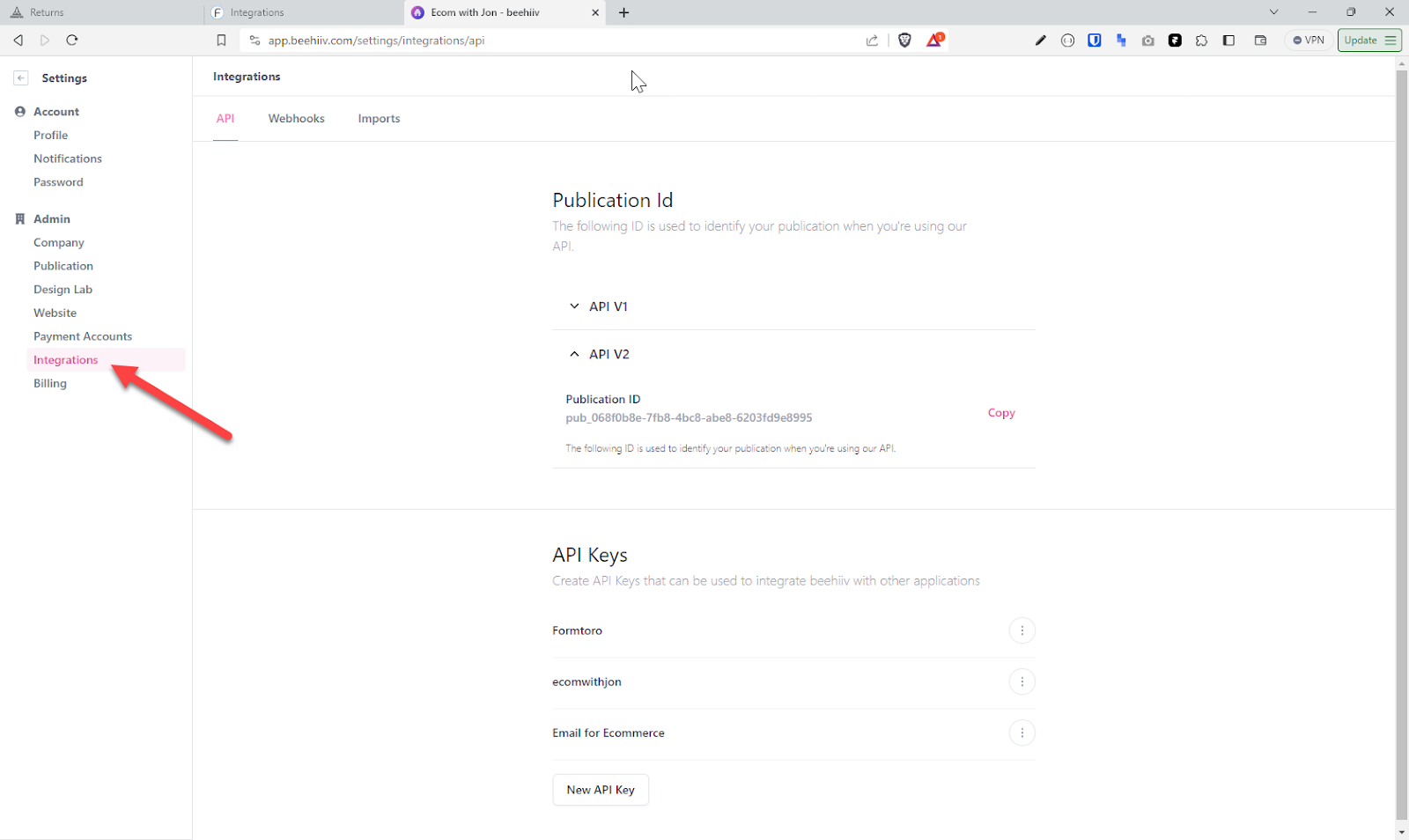Image resolution: width=1409 pixels, height=840 pixels.
Task: Click the VPN button
Action: tap(1309, 41)
